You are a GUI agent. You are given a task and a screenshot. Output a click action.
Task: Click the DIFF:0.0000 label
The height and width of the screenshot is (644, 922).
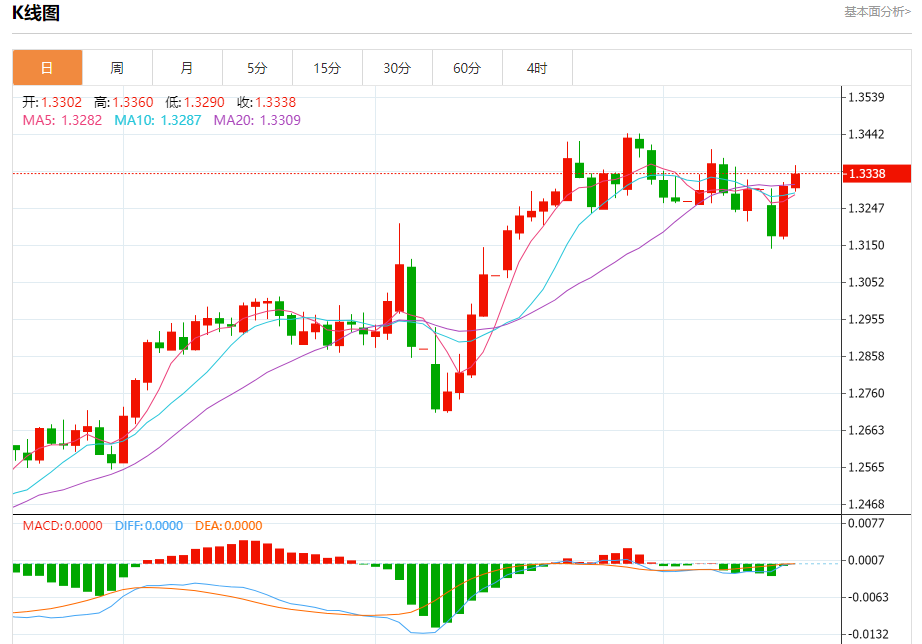point(149,526)
